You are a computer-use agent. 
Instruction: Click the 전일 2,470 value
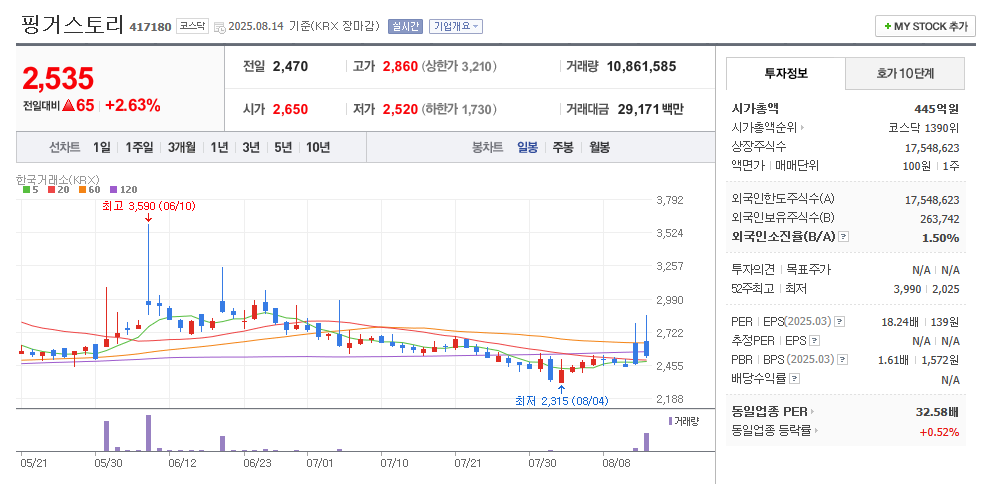coord(290,66)
